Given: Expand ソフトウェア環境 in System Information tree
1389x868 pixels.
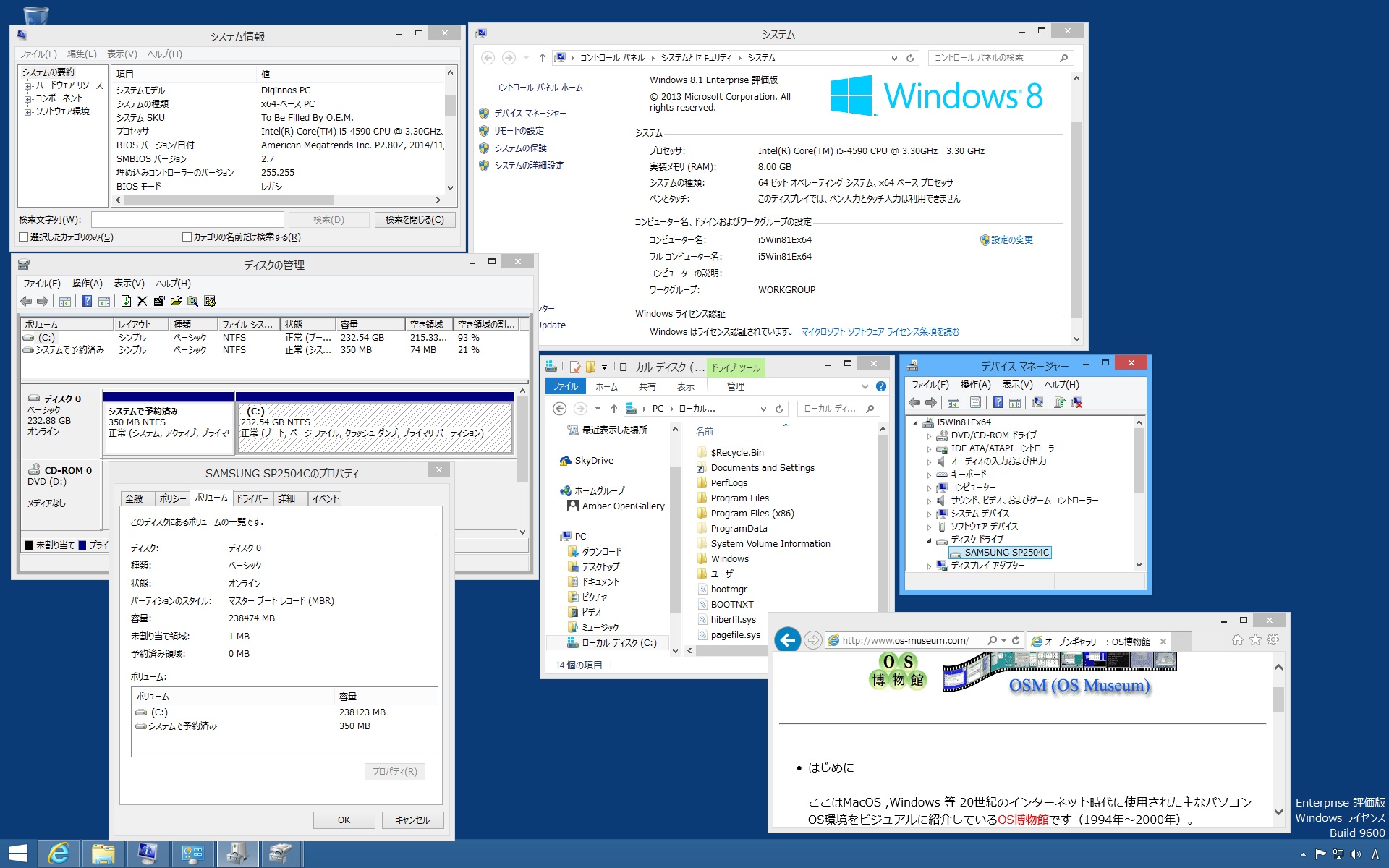Looking at the screenshot, I should 28,112.
